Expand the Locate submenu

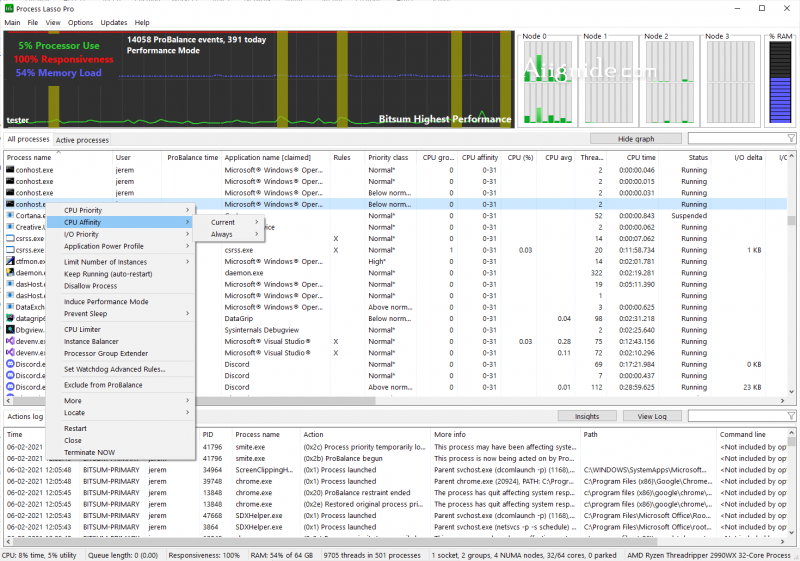point(120,413)
